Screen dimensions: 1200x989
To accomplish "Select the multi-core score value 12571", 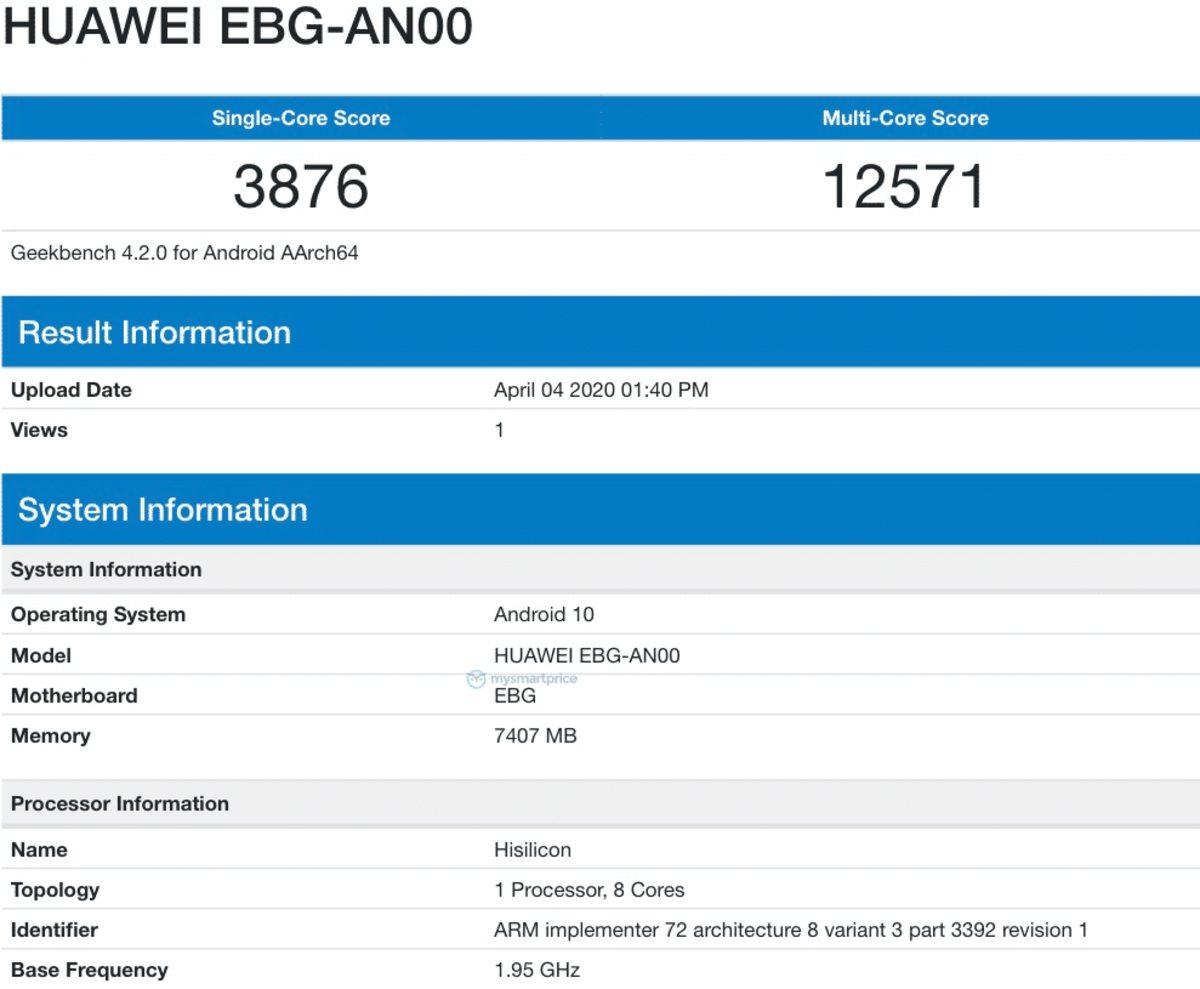I will coord(902,183).
